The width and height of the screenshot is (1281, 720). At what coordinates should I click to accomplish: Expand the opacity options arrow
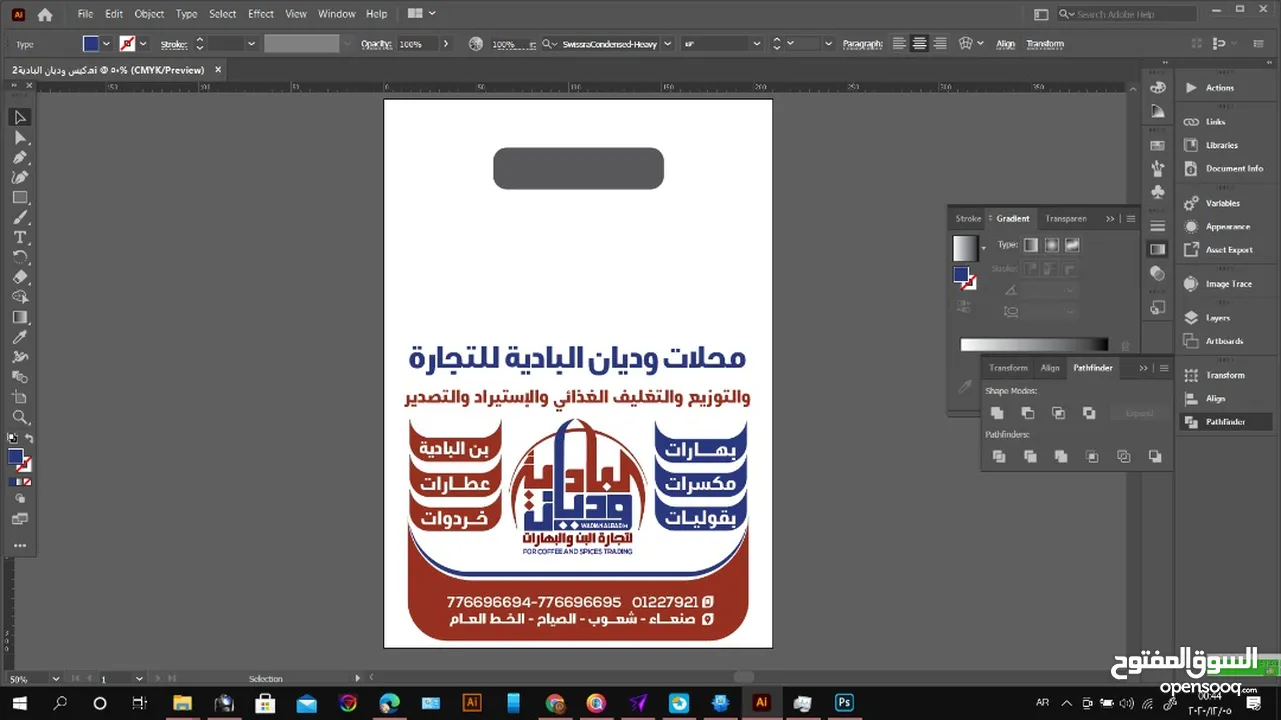[446, 44]
